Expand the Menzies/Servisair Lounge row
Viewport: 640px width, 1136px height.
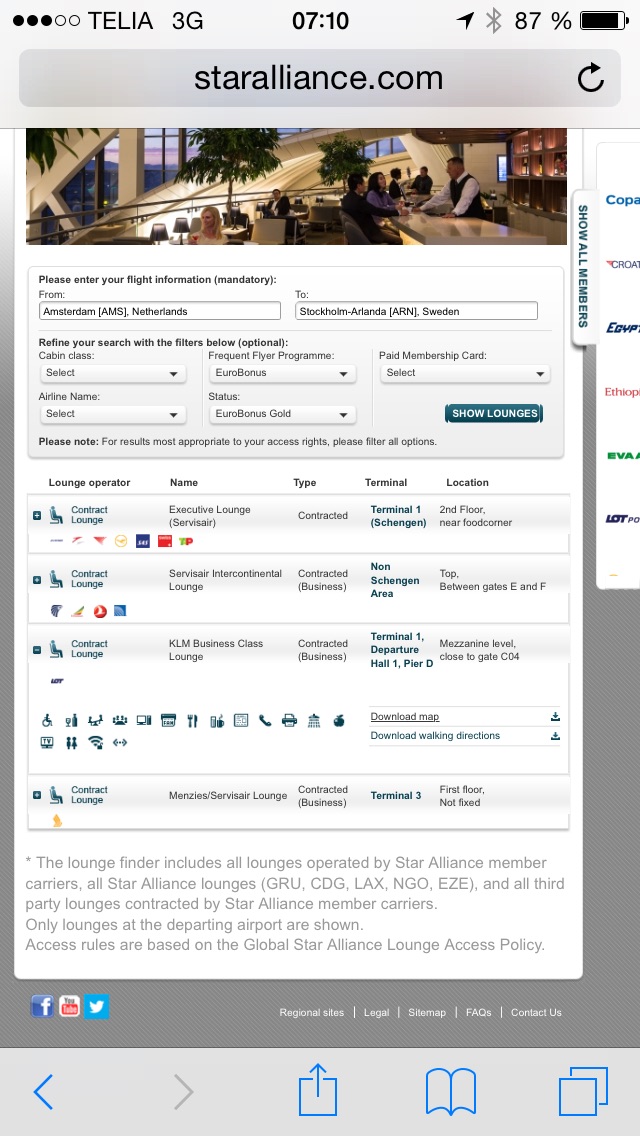coord(37,796)
